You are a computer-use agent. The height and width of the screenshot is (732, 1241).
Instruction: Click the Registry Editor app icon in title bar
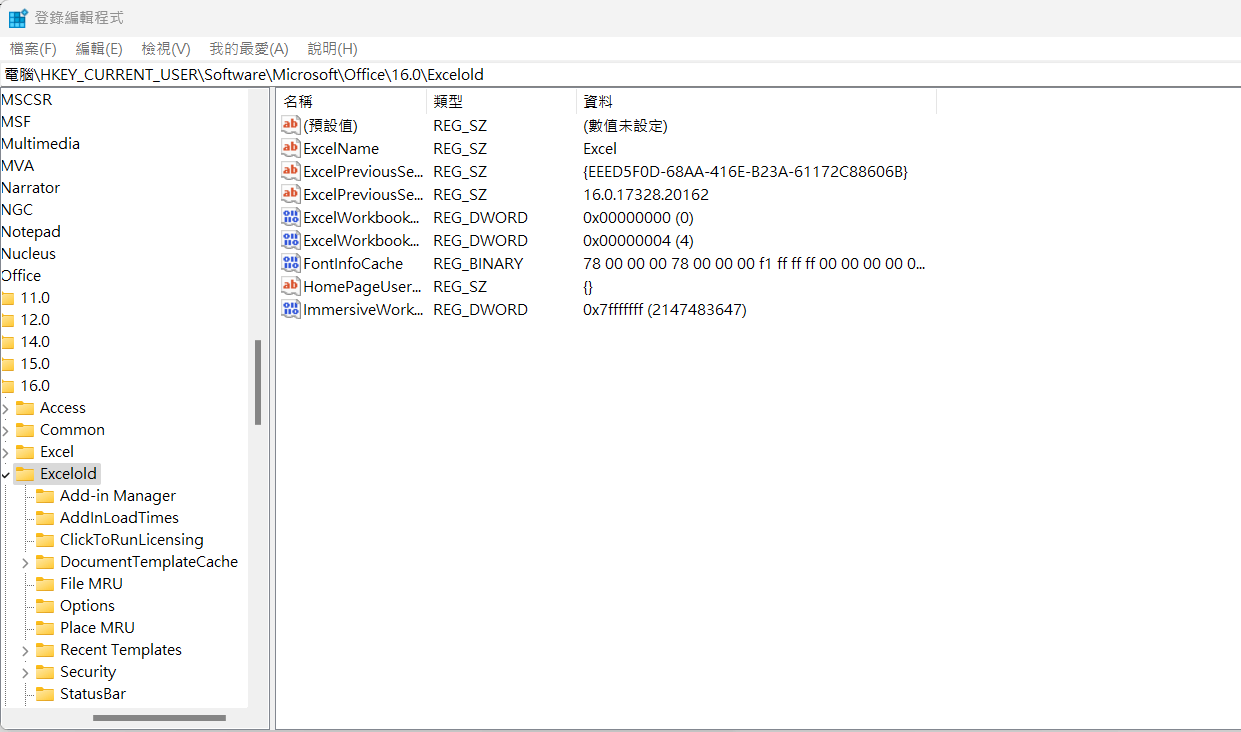click(18, 18)
